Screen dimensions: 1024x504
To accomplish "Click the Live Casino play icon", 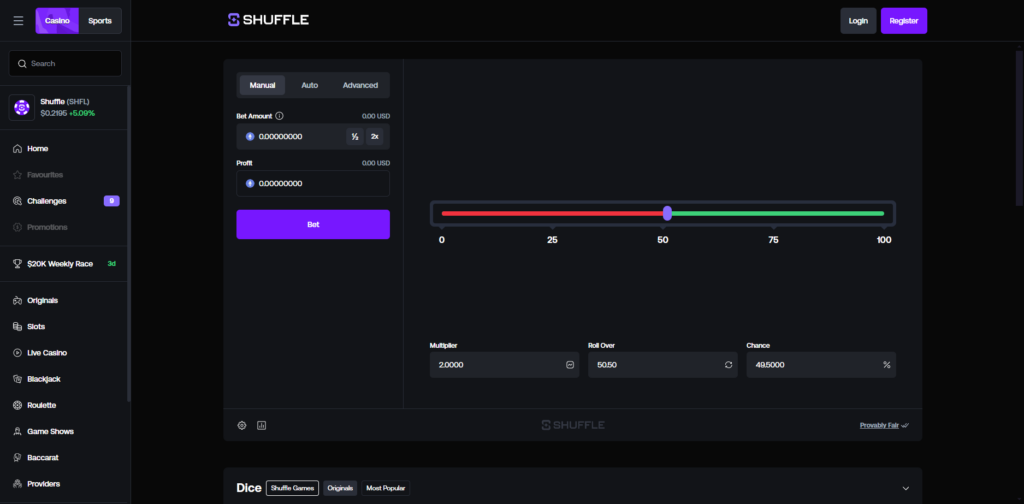I will (x=18, y=353).
